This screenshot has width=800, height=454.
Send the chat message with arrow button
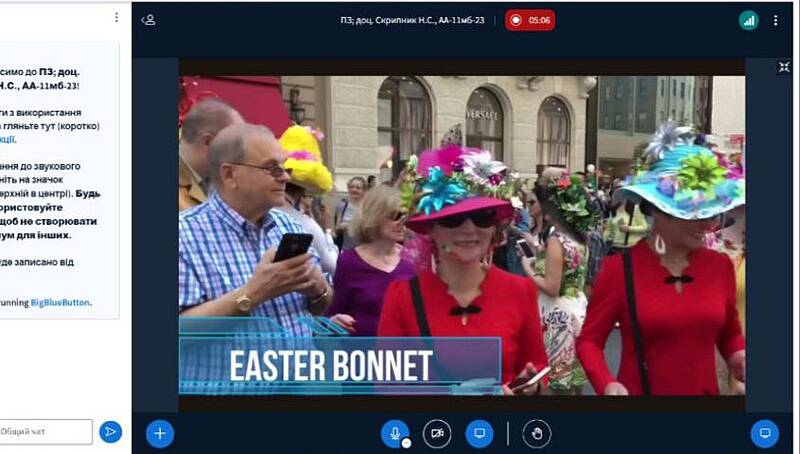click(110, 432)
